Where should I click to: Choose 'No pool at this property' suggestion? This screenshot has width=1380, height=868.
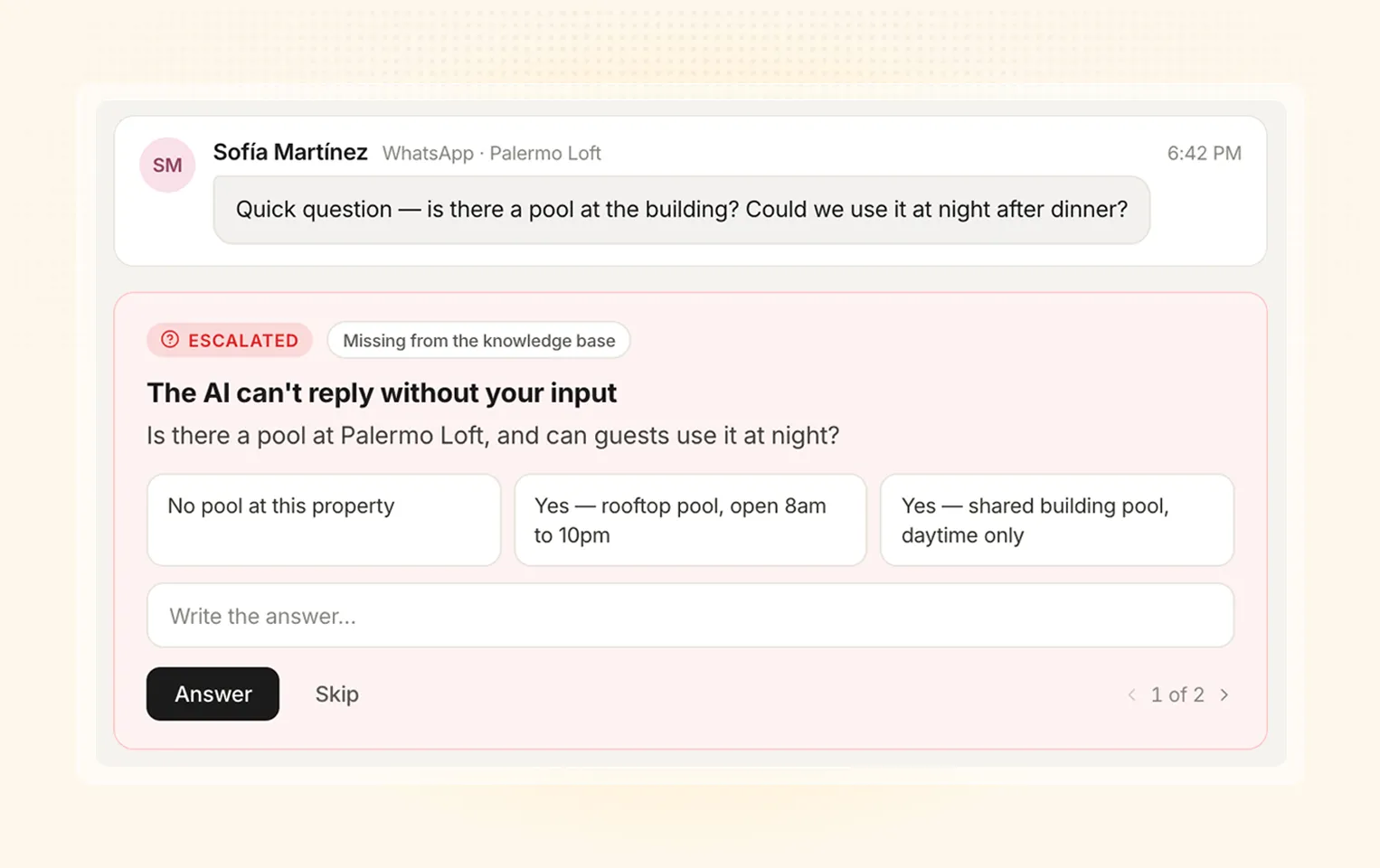click(324, 520)
